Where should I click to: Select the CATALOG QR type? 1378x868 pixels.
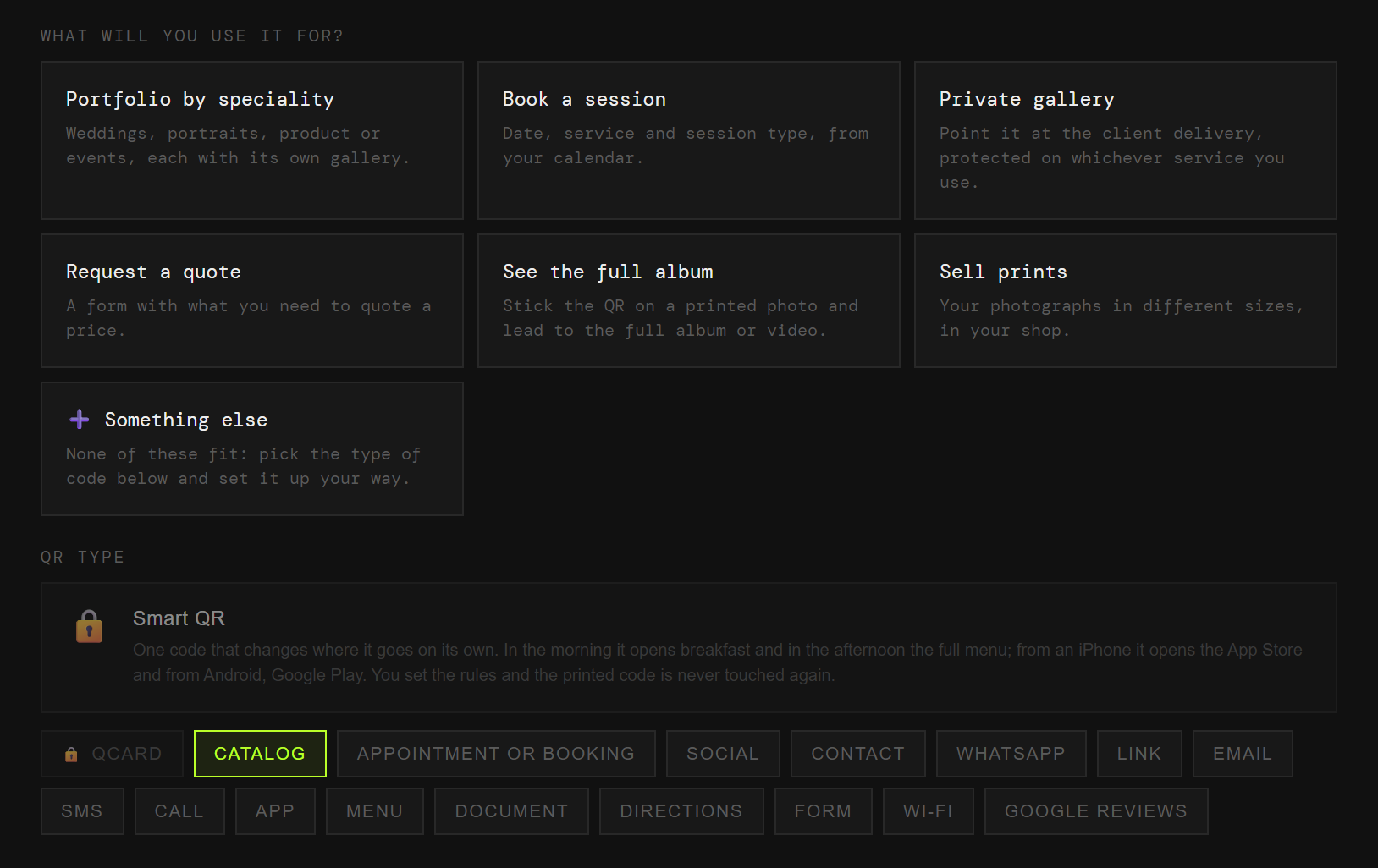pos(260,754)
